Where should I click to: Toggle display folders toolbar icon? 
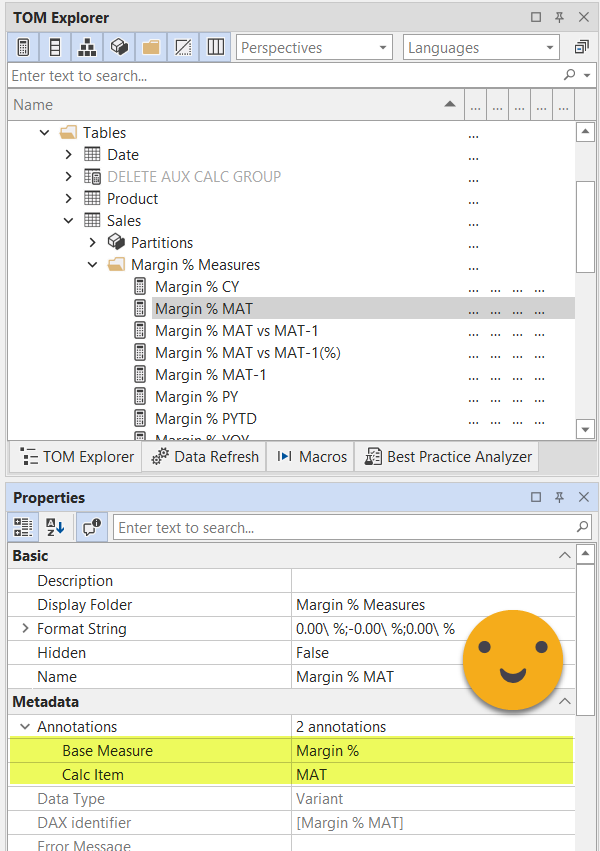coord(151,47)
